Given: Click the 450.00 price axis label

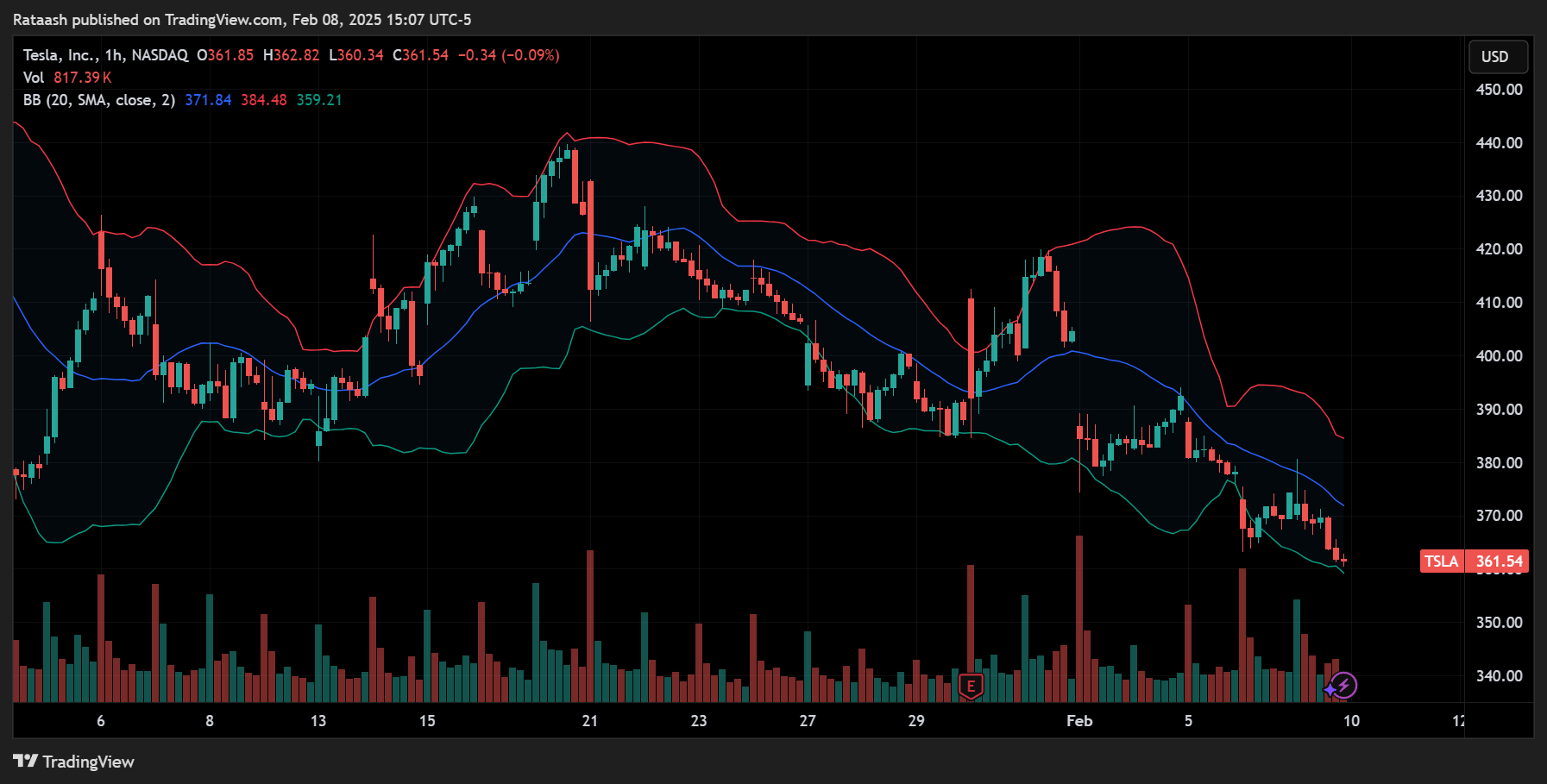Looking at the screenshot, I should (1499, 90).
